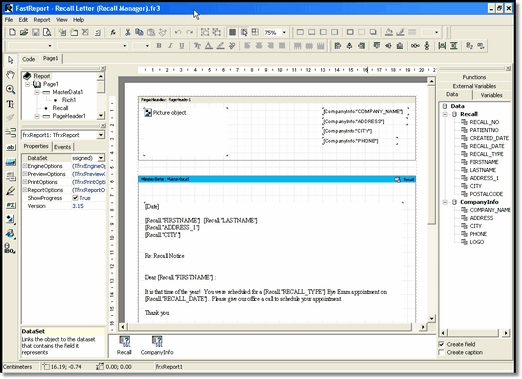This screenshot has width=522, height=379.
Task: Click the Preview report icon
Action: [x=47, y=32]
